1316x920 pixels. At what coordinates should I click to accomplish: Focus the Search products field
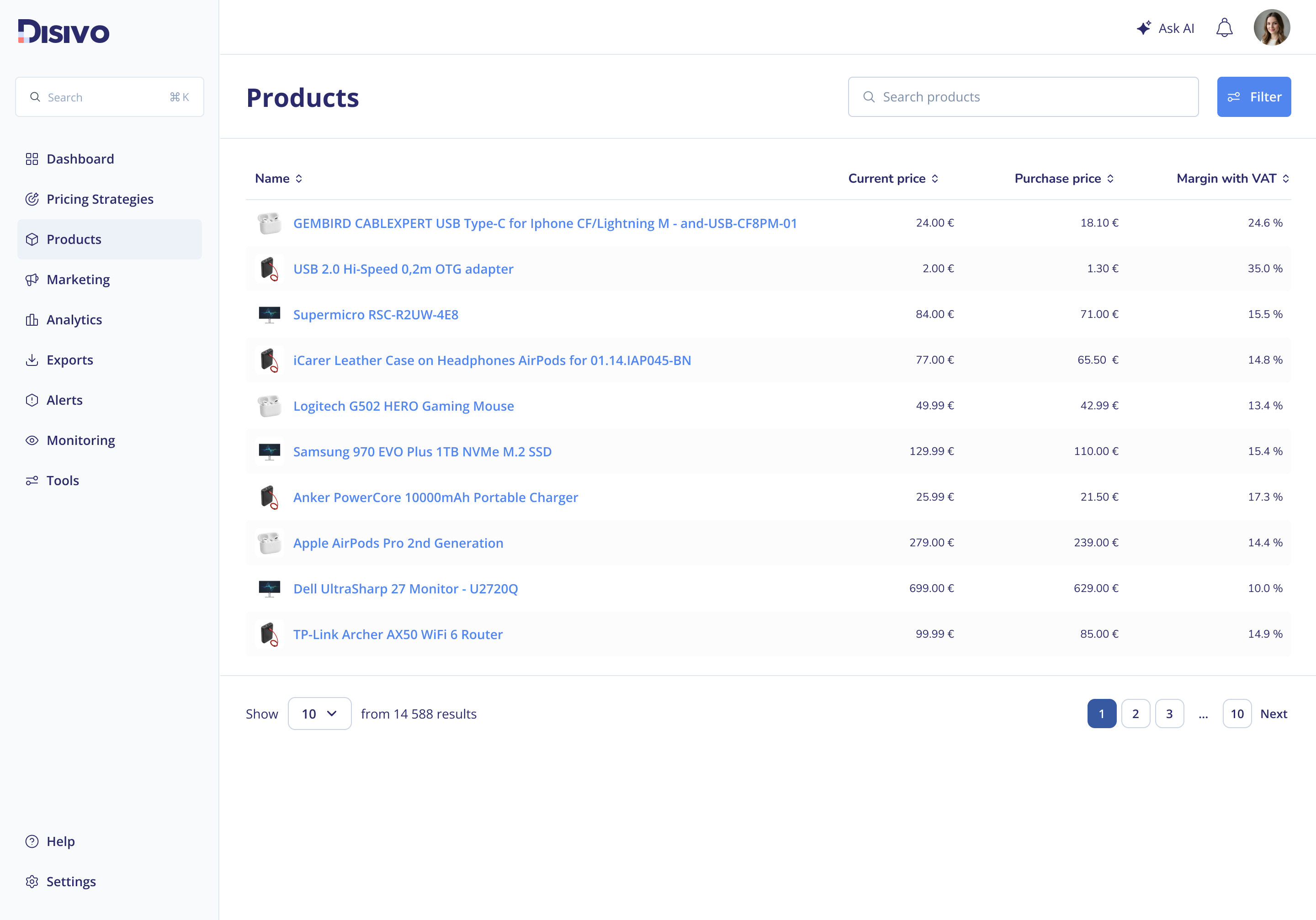coord(1023,97)
